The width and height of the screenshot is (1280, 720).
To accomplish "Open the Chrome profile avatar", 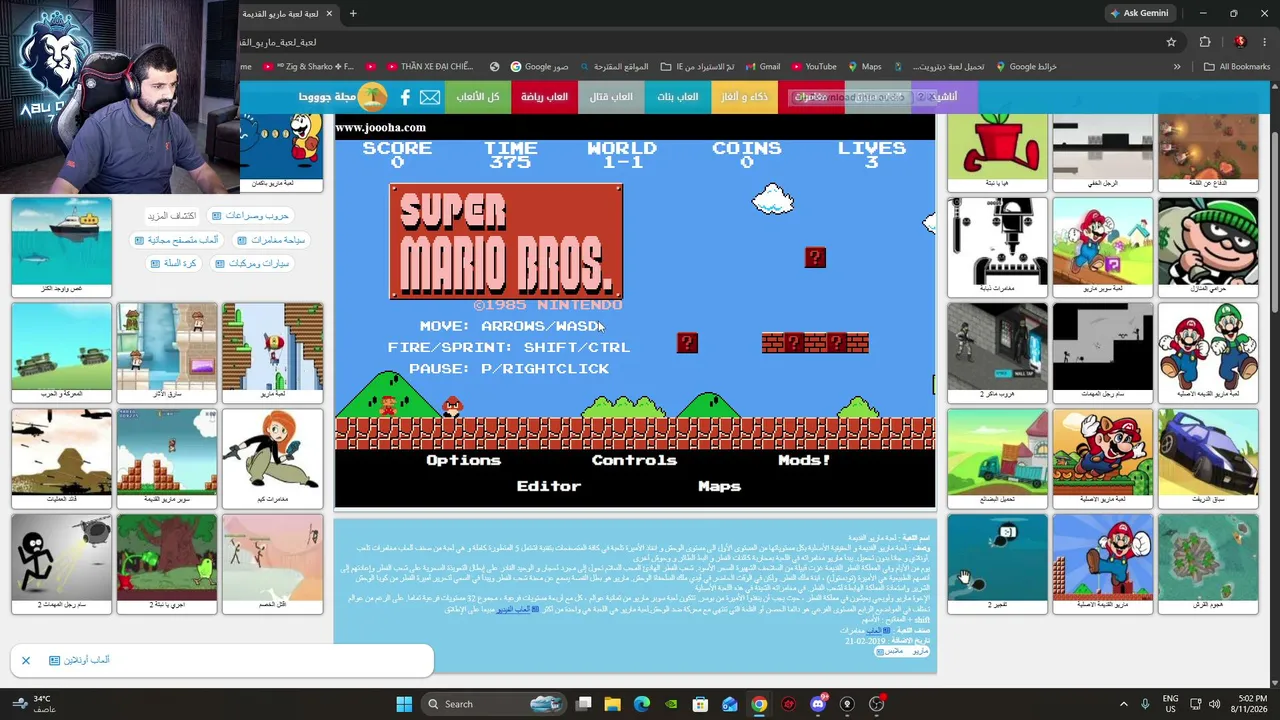I will (x=1240, y=42).
